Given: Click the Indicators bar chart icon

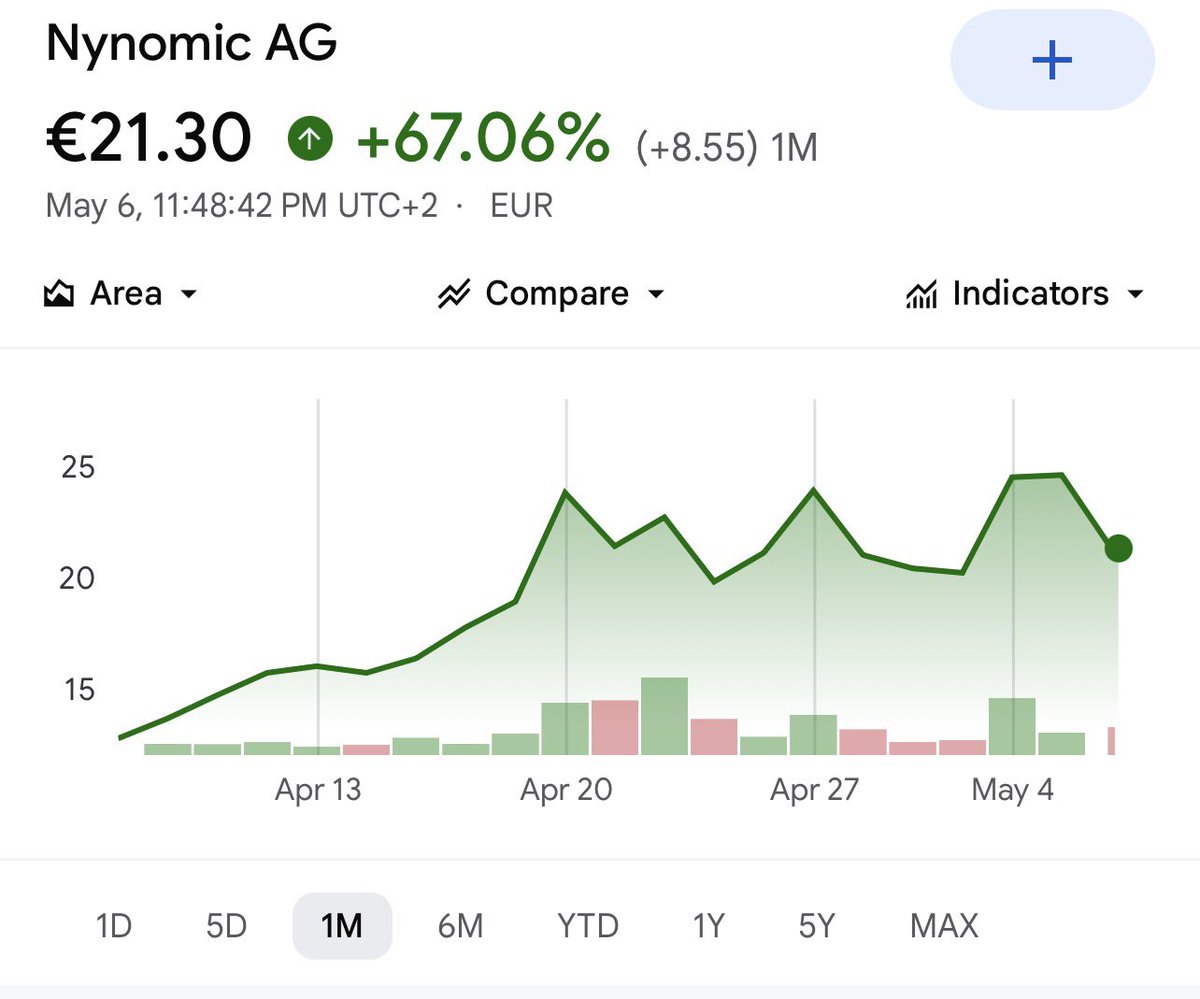Looking at the screenshot, I should (x=921, y=295).
